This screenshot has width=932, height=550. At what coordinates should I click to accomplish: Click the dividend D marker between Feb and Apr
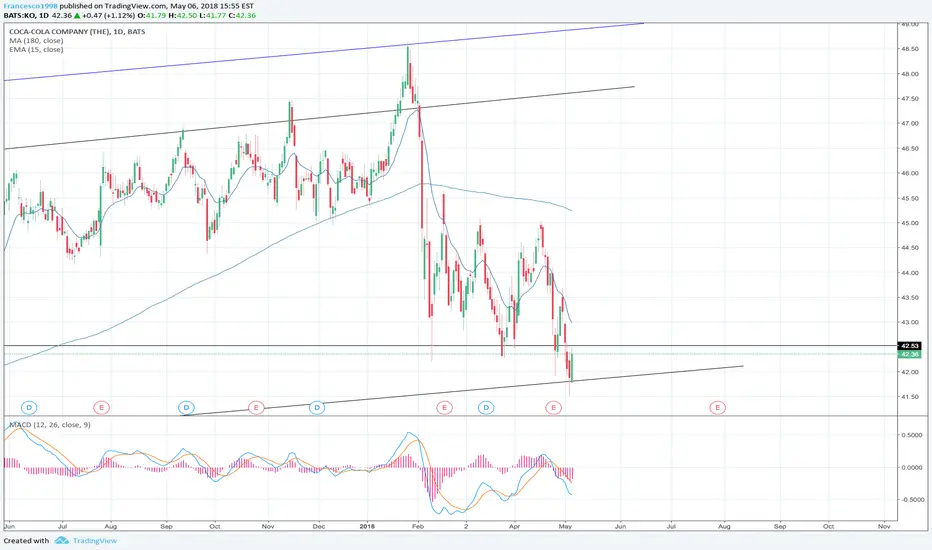[486, 407]
